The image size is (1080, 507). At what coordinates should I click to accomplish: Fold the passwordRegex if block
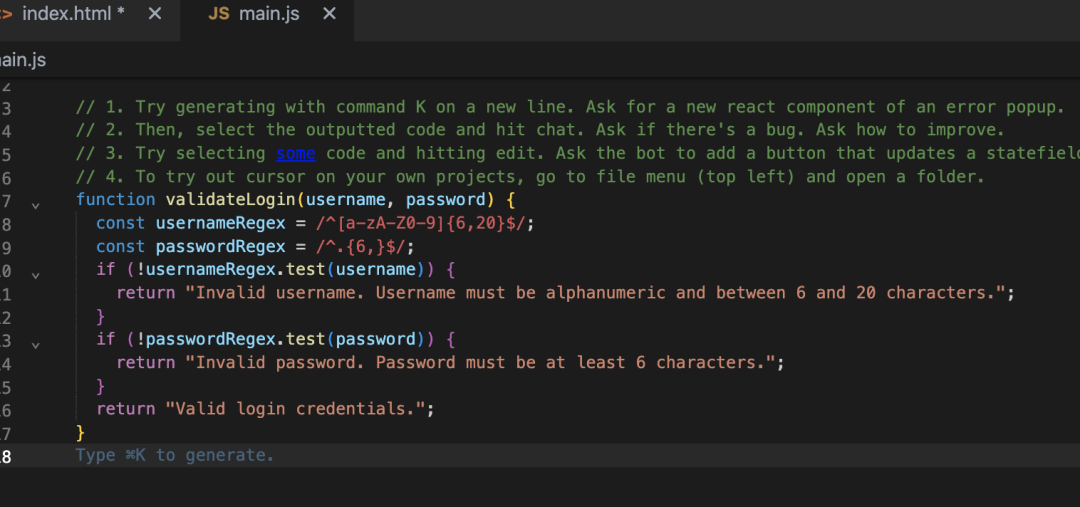pyautogui.click(x=36, y=344)
